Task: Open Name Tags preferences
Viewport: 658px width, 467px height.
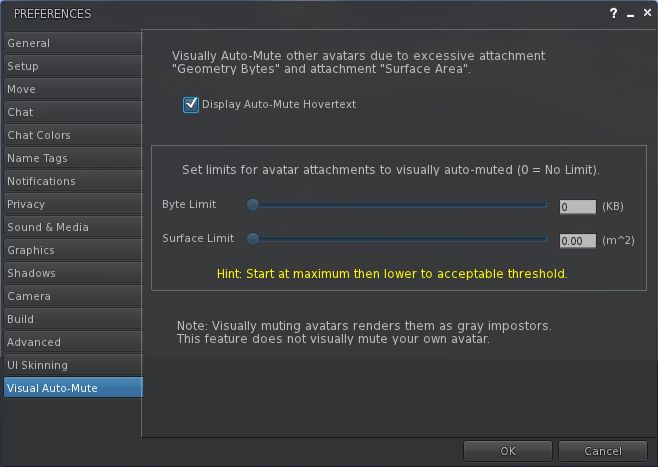Action: pos(72,158)
